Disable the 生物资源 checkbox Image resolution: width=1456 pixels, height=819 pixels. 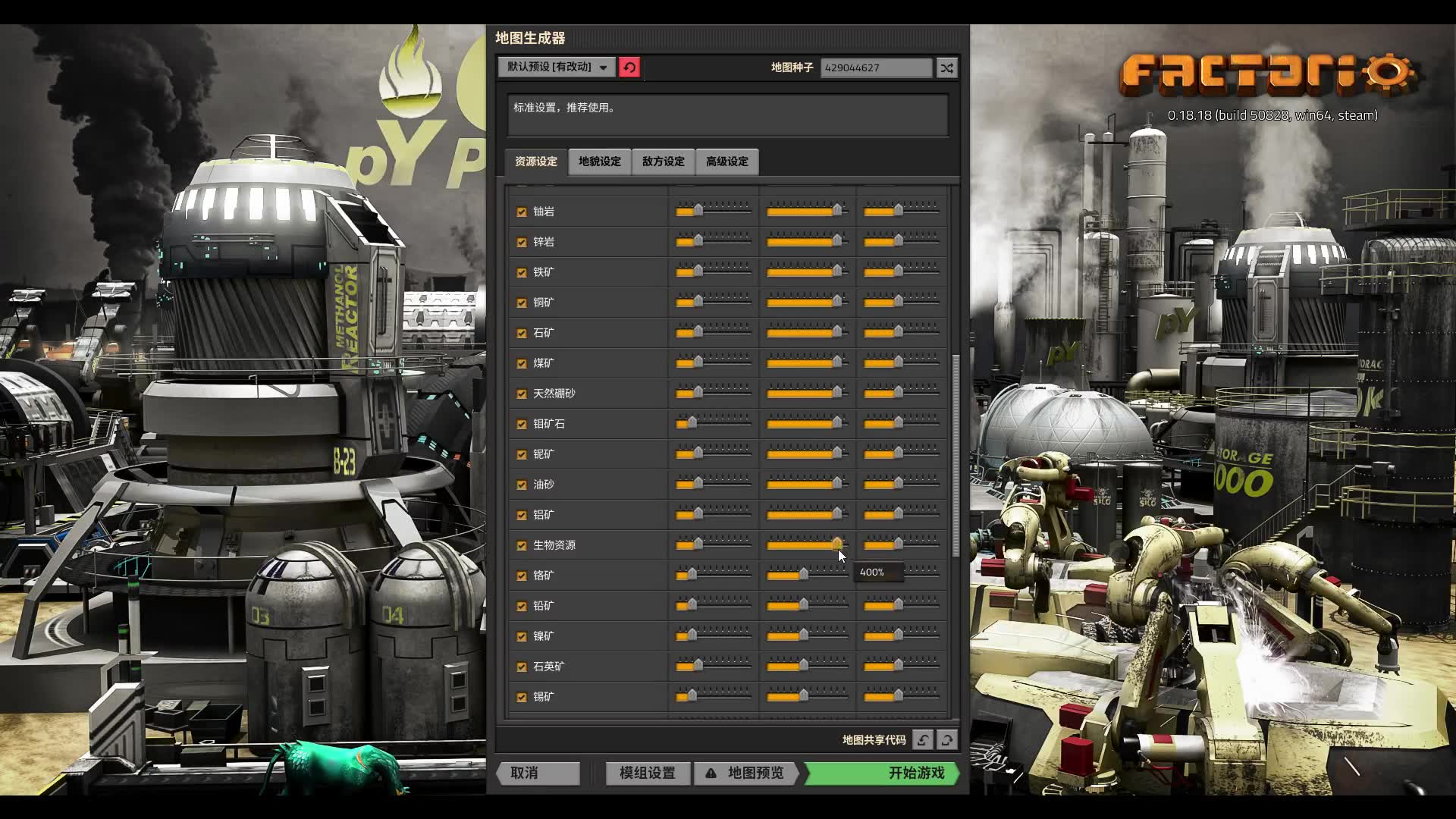[522, 546]
